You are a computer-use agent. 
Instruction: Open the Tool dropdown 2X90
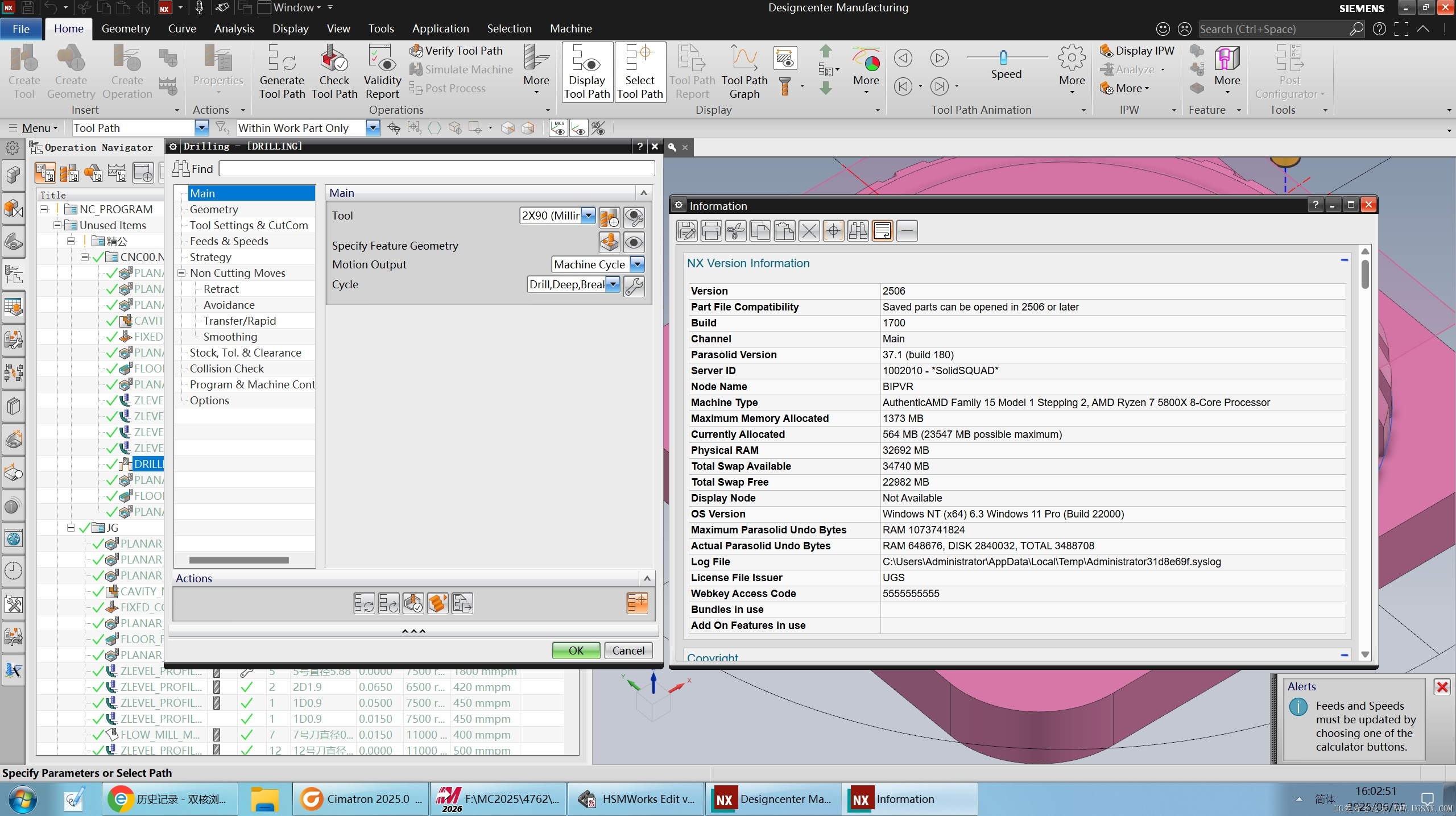589,216
